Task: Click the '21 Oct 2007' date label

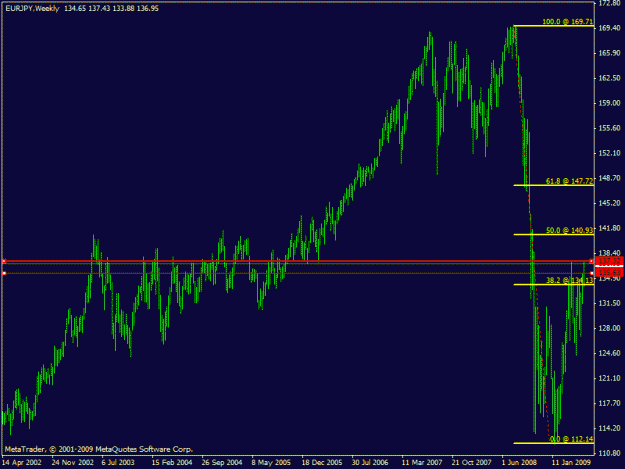Action: pyautogui.click(x=471, y=463)
